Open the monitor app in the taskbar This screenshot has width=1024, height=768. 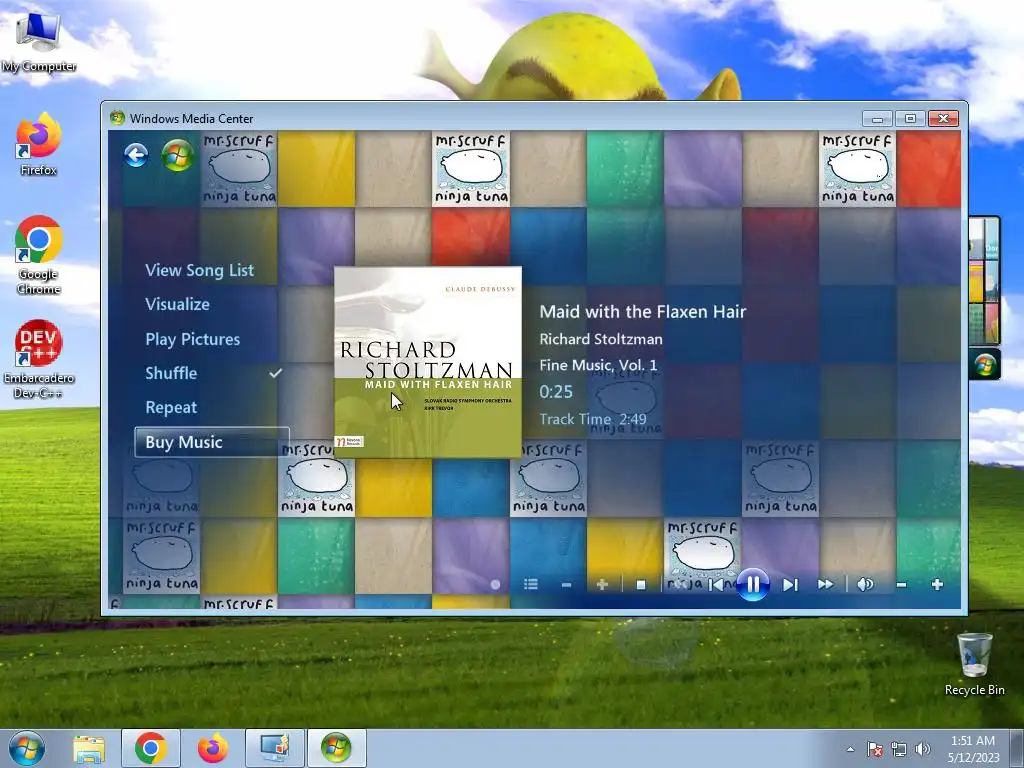275,748
